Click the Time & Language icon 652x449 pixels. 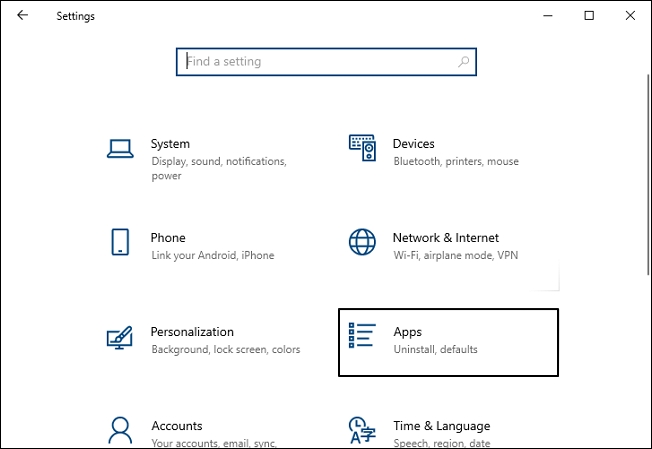pyautogui.click(x=362, y=430)
